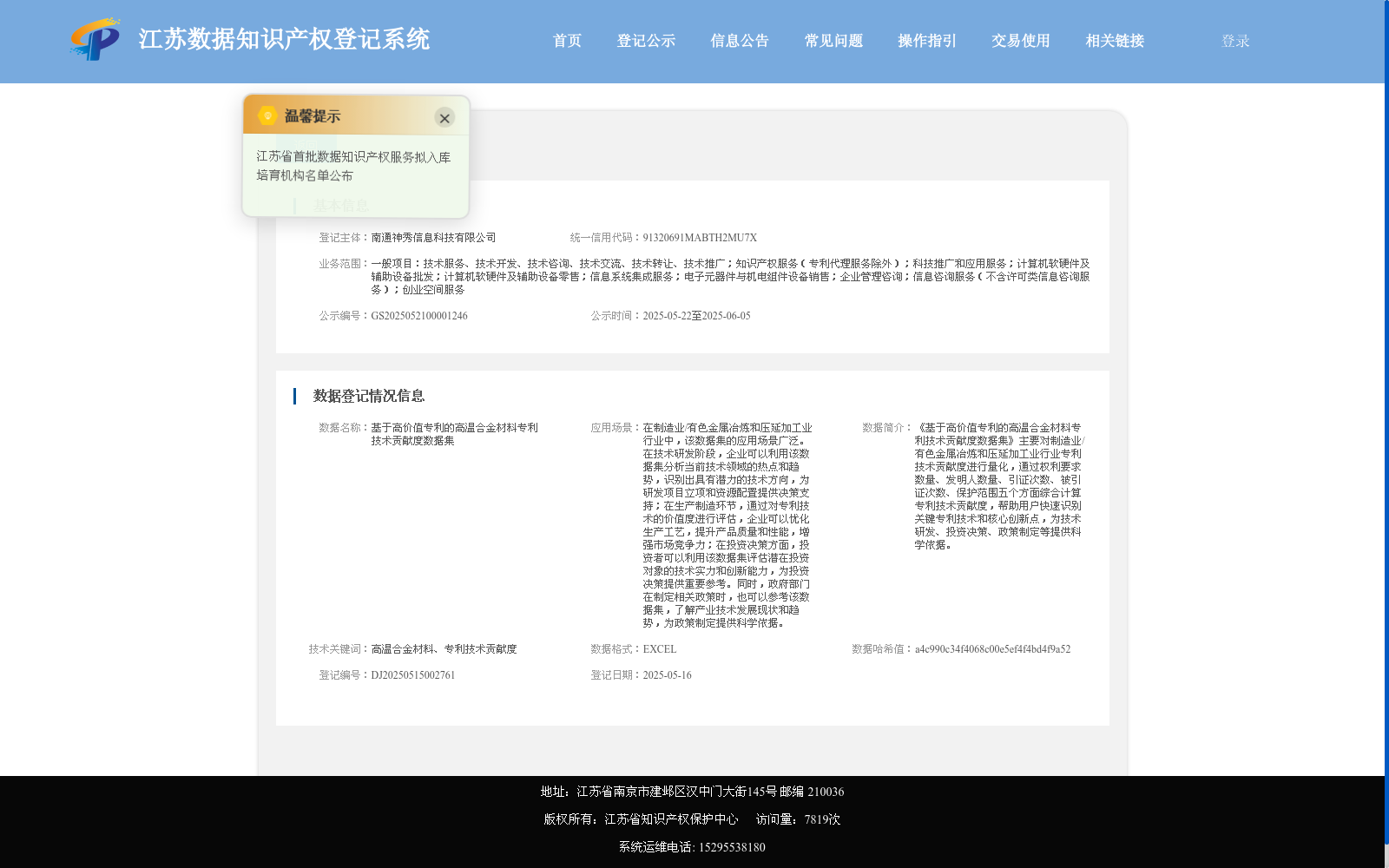The height and width of the screenshot is (868, 1389).
Task: Select hash value a4c990c34f4068c00e5ef4f4bd4f9a52
Action: tap(992, 649)
